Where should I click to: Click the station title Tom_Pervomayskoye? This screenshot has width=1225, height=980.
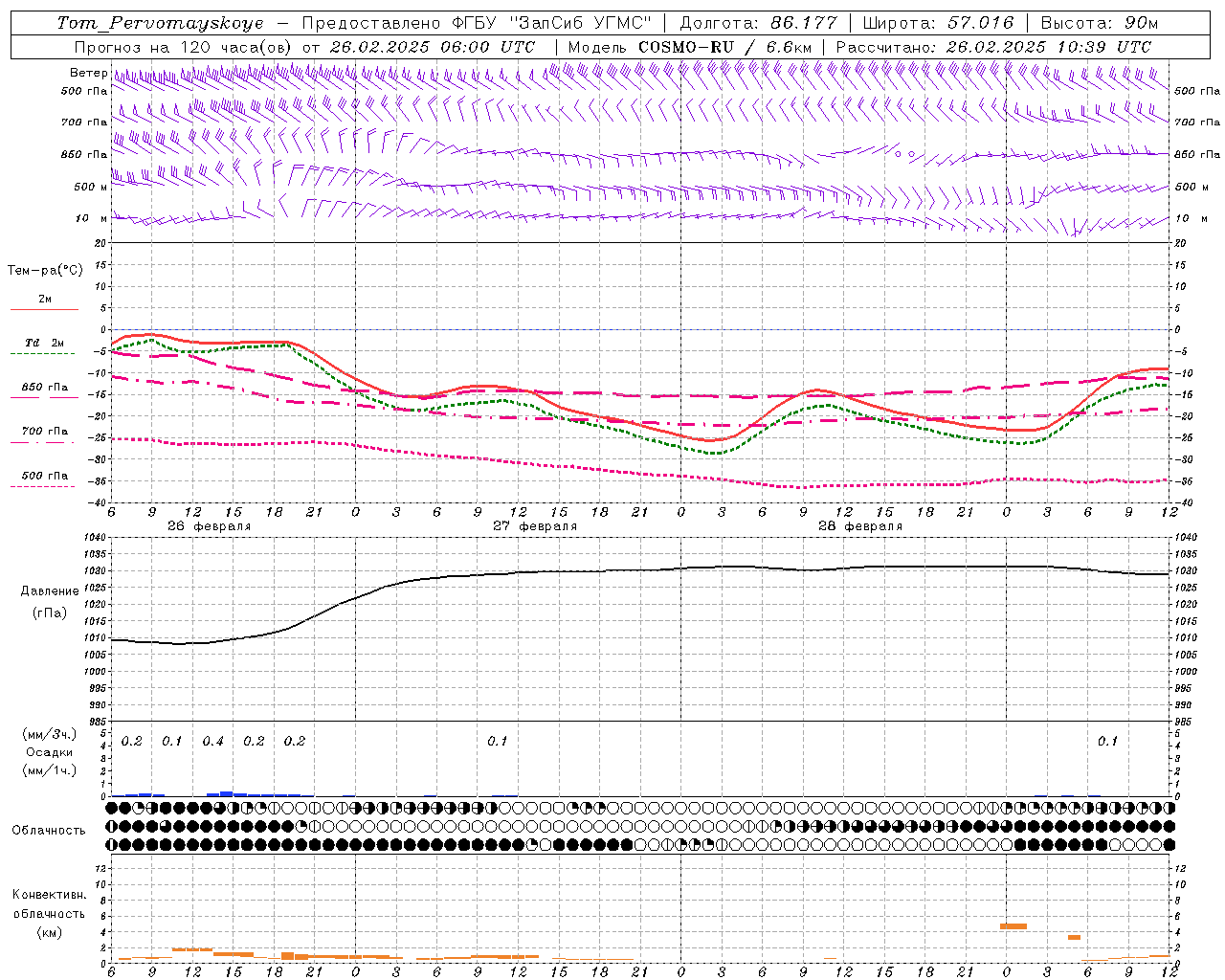pyautogui.click(x=160, y=23)
